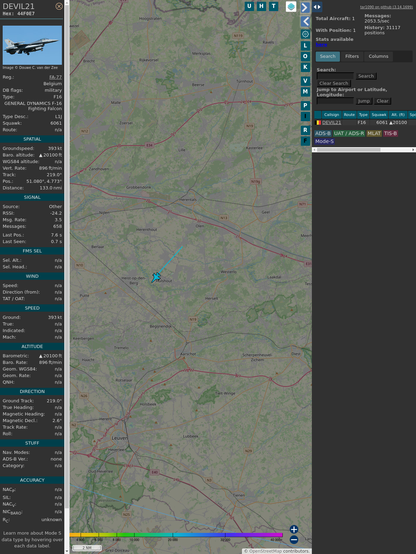Image resolution: width=416 pixels, height=554 pixels.
Task: Open stats available 'here' link
Action: tap(321, 45)
